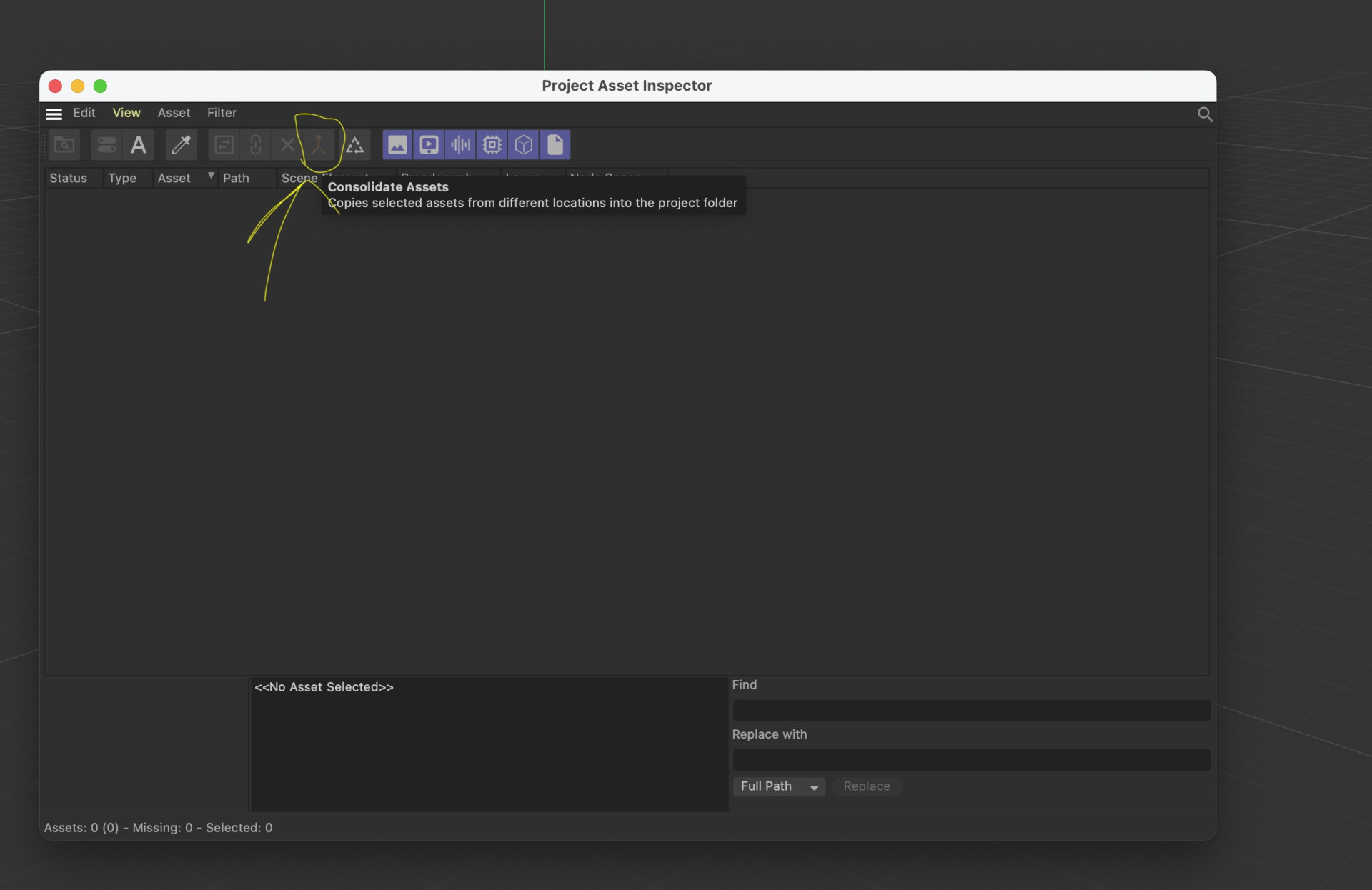Screen dimensions: 1372x890
Task: Toggle the audio waveform assets filter
Action: click(460, 145)
